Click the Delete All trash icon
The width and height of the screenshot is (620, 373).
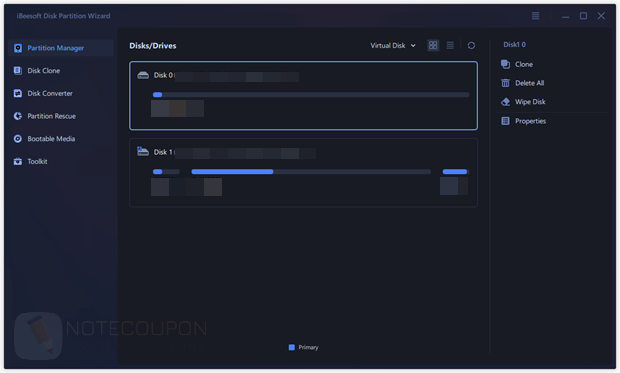tap(505, 83)
